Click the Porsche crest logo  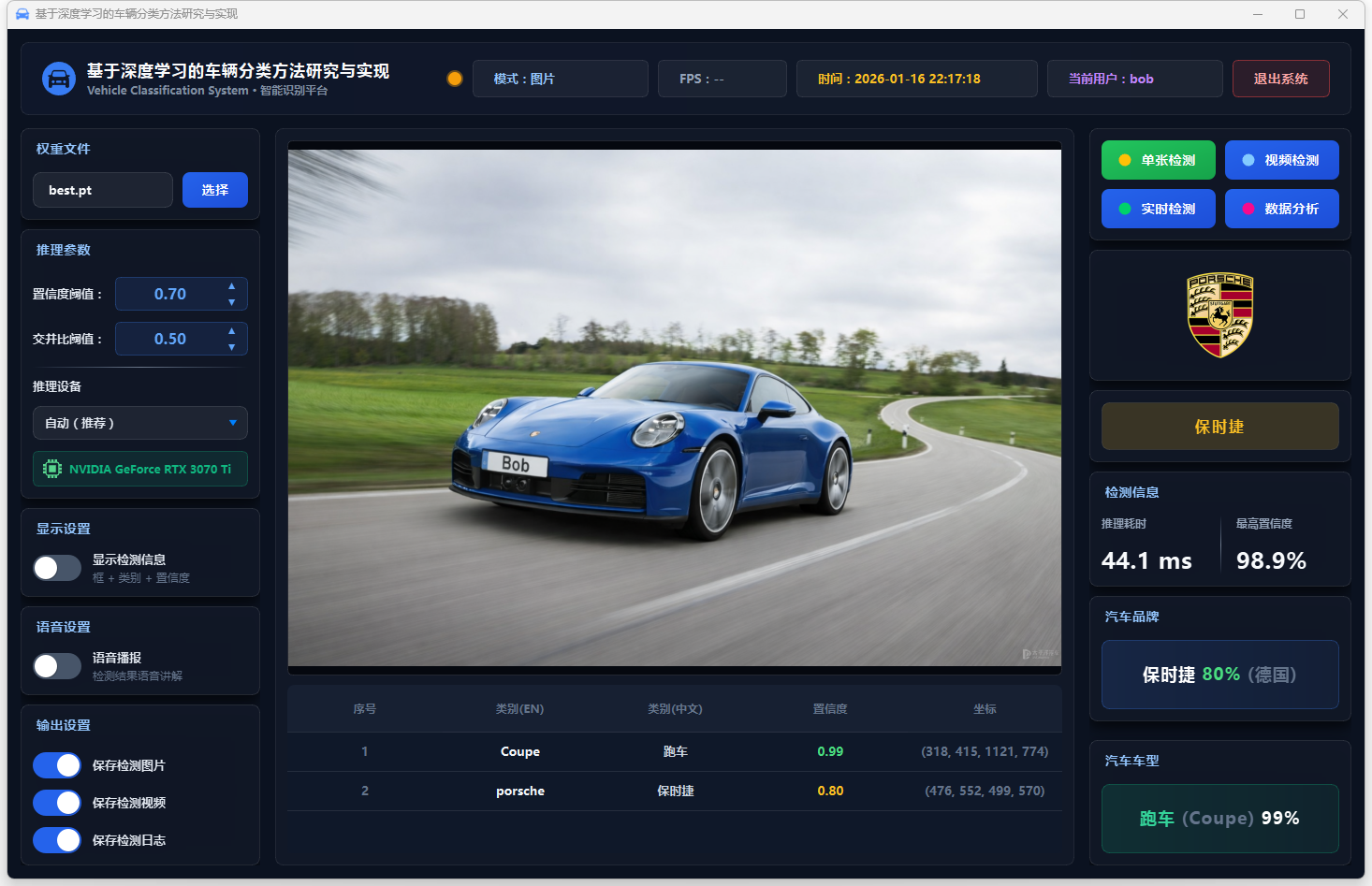1220,315
